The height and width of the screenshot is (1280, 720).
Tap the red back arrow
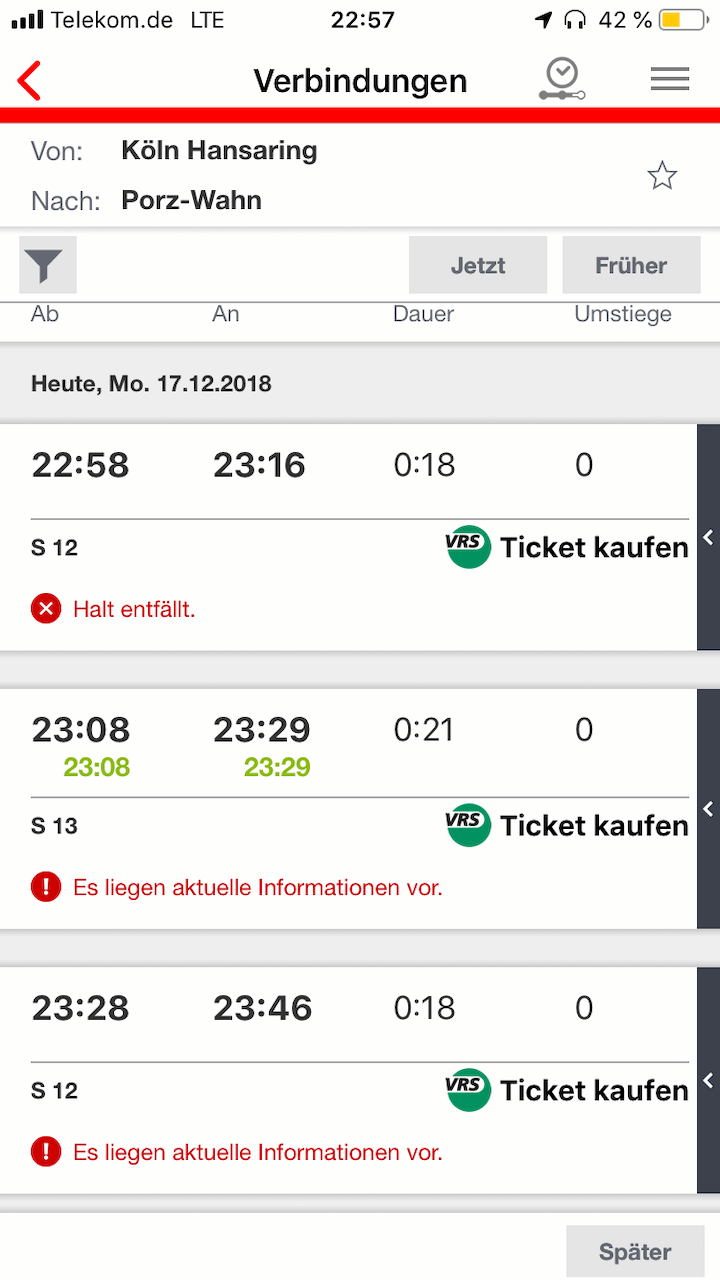pyautogui.click(x=30, y=81)
